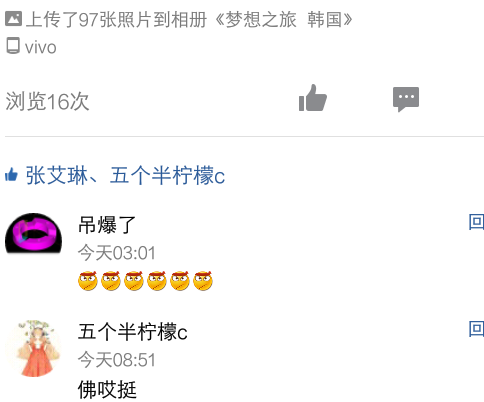Open liker 张艾琳 profile

coord(57,175)
